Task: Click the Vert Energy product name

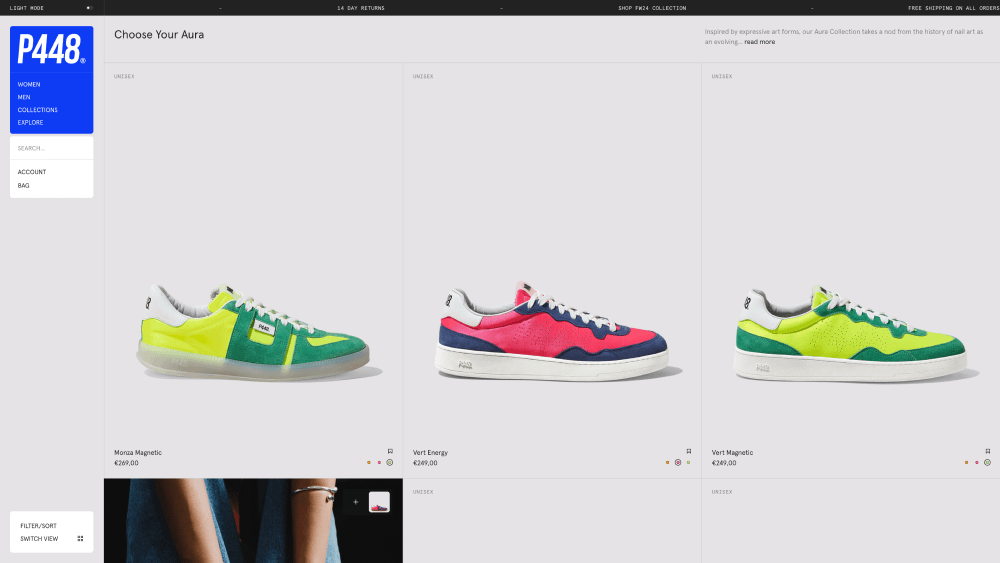Action: tap(430, 453)
